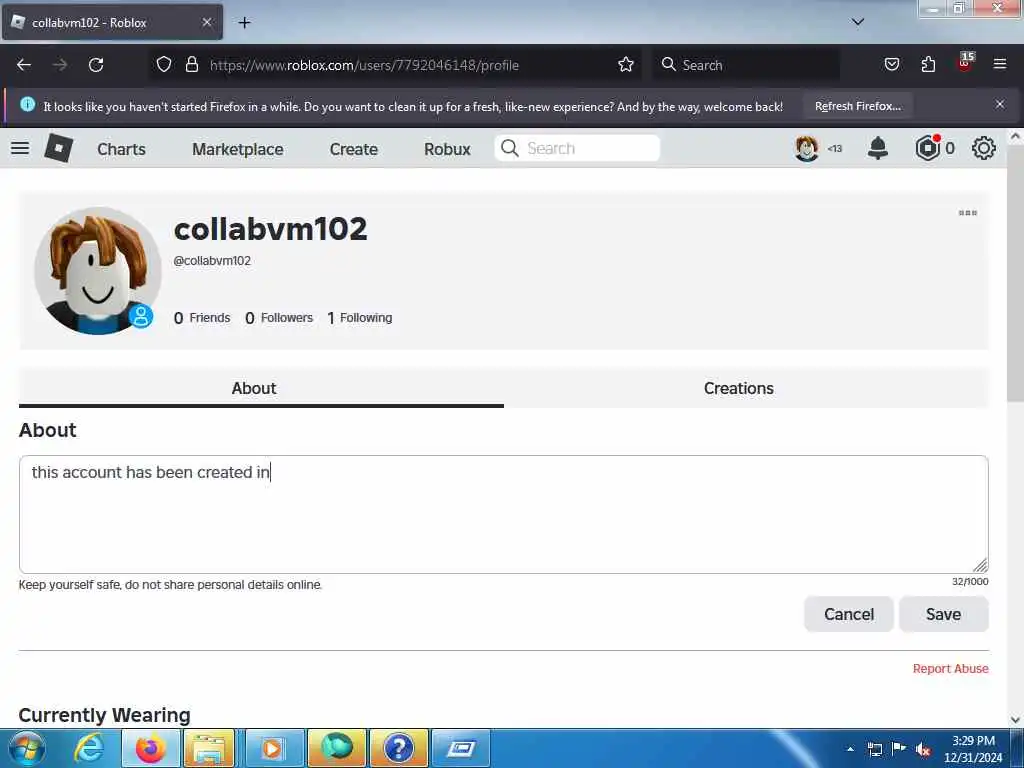Click the Refresh Firefox button
The height and width of the screenshot is (768, 1024).
(857, 106)
